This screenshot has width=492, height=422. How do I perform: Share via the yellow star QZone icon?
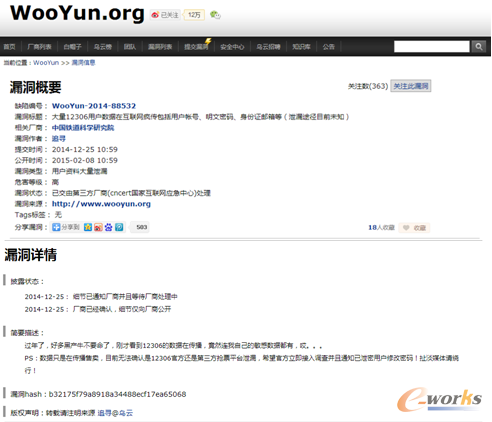88,227
